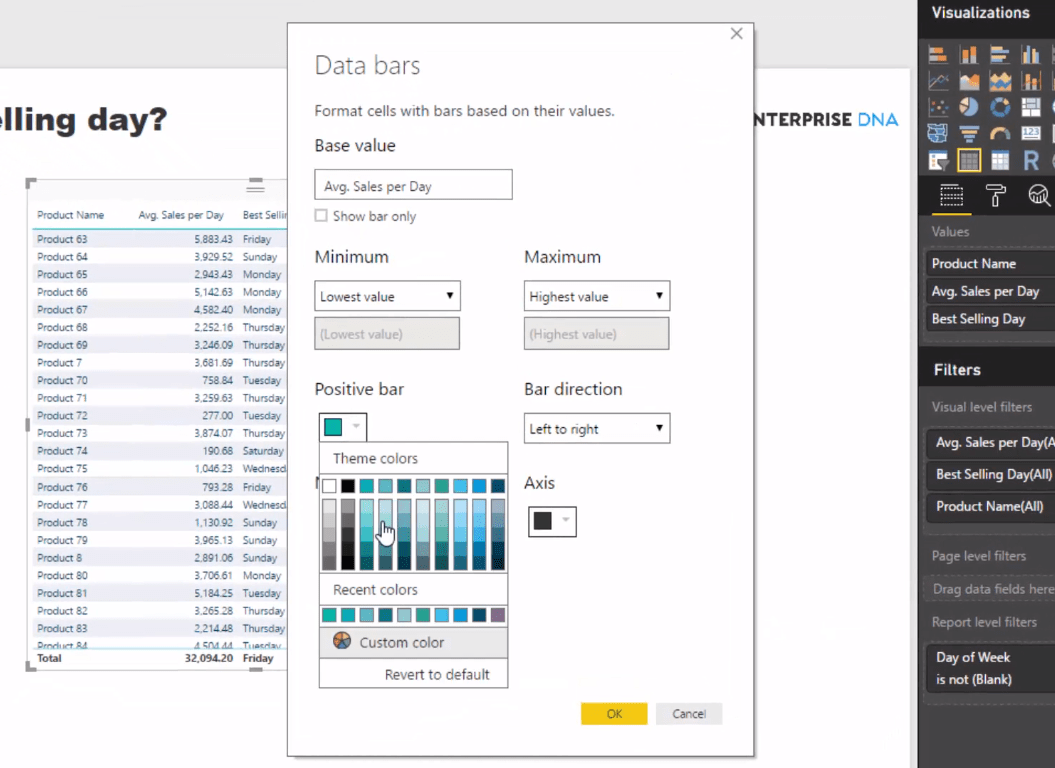Select the Product 63 row
The height and width of the screenshot is (768, 1055).
[x=159, y=239]
